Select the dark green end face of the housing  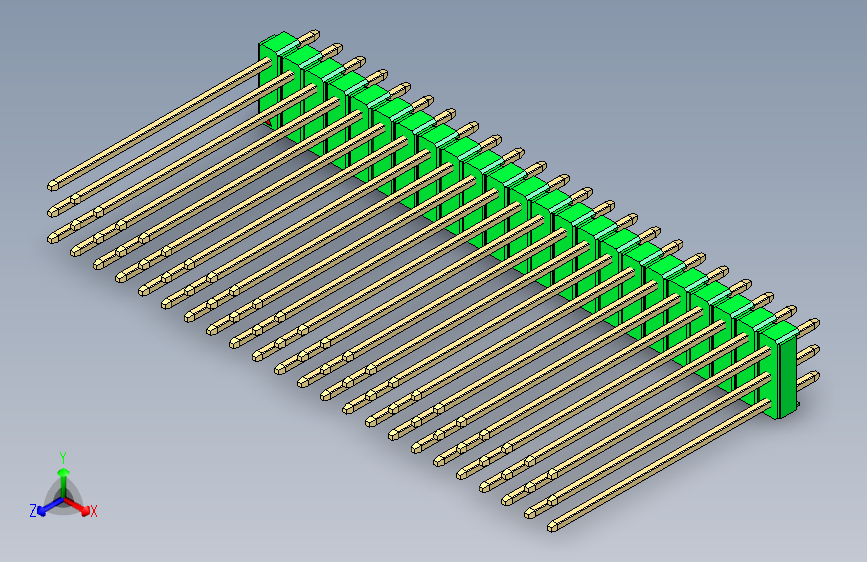[787, 376]
